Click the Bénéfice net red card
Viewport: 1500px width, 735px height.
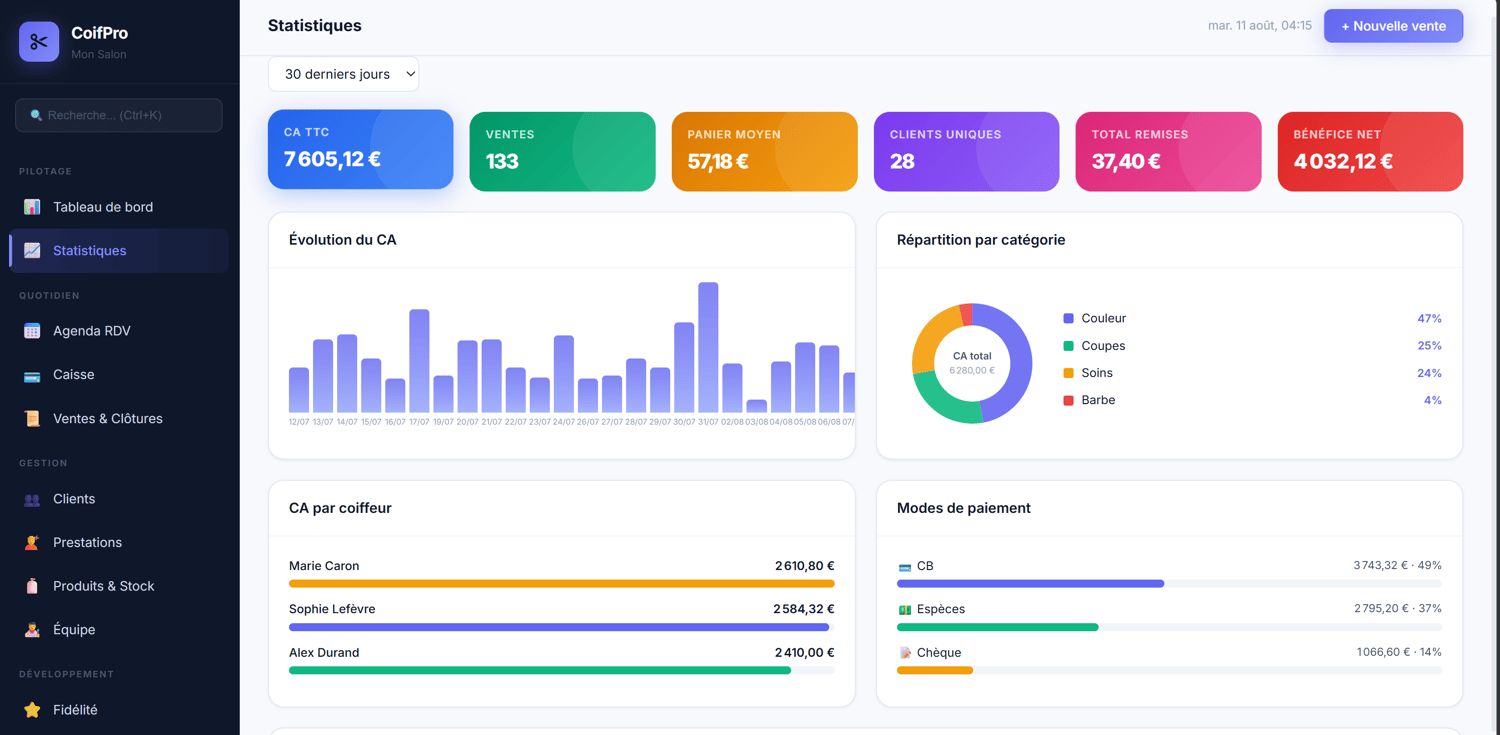[1370, 151]
